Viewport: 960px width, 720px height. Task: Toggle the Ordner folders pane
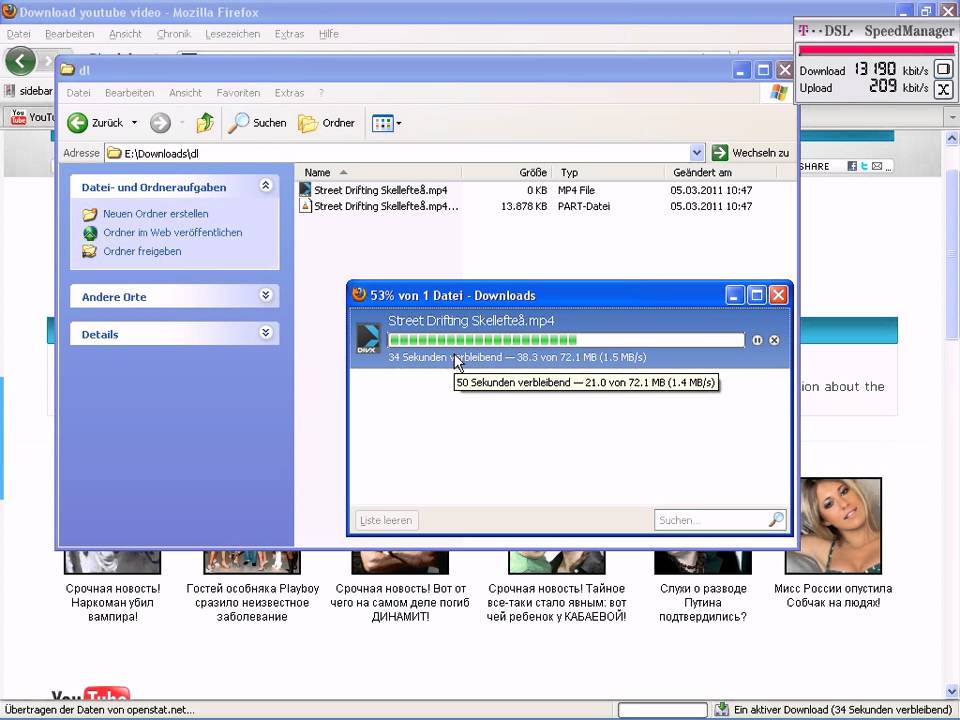(x=327, y=123)
